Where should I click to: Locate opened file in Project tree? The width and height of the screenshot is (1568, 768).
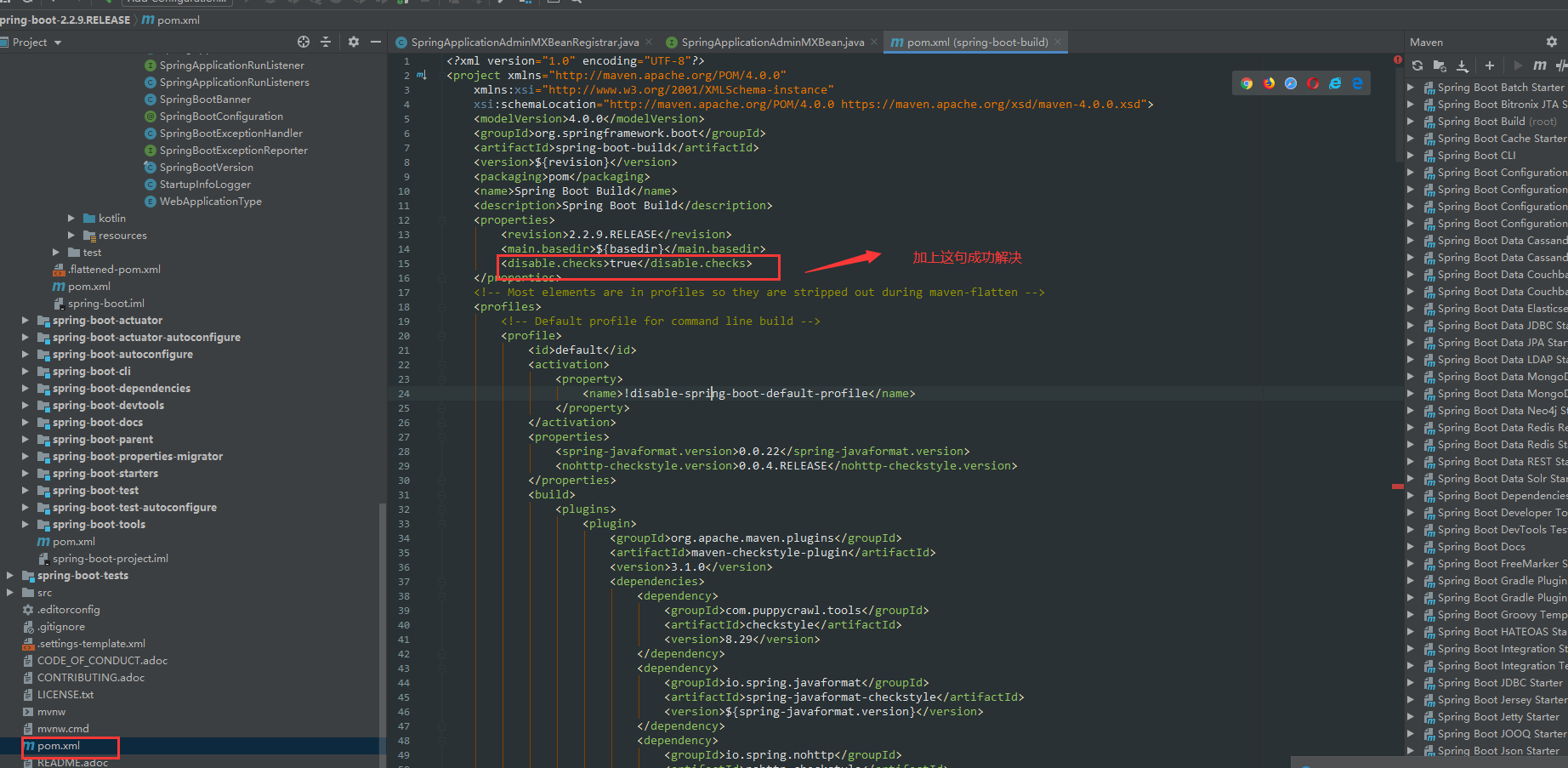tap(304, 42)
